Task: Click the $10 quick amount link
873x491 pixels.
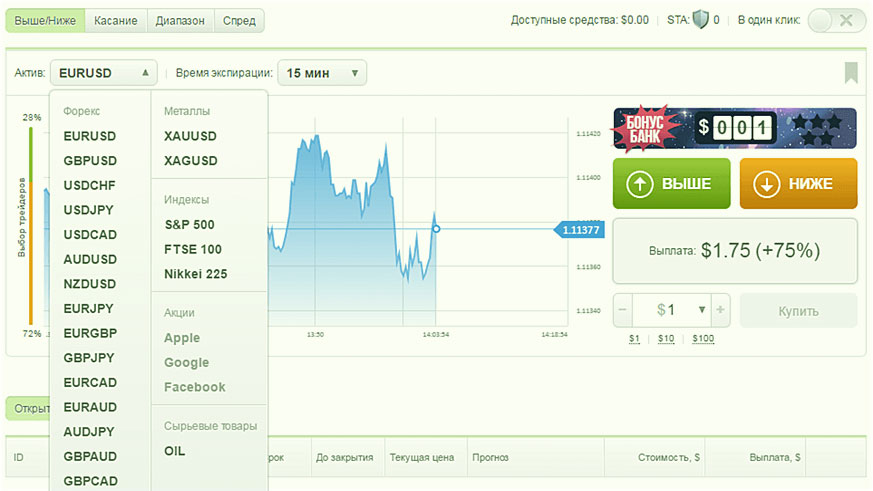Action: tap(666, 339)
